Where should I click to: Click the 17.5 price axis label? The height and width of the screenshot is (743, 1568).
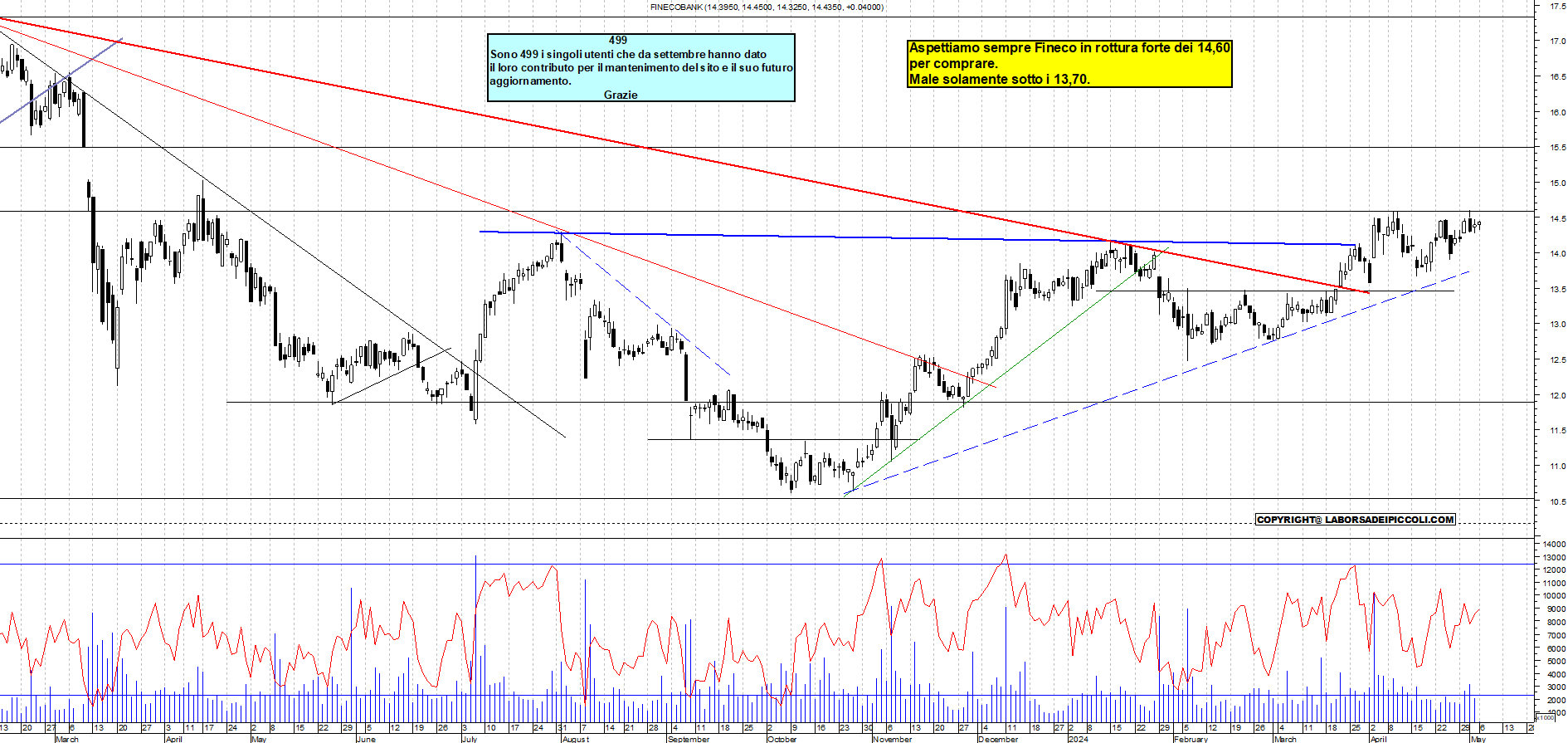pos(1557,6)
